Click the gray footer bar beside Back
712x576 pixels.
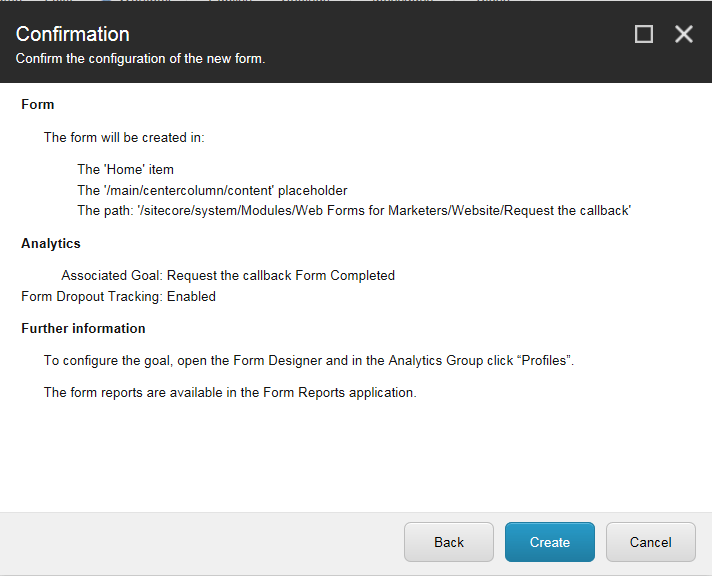pos(200,542)
